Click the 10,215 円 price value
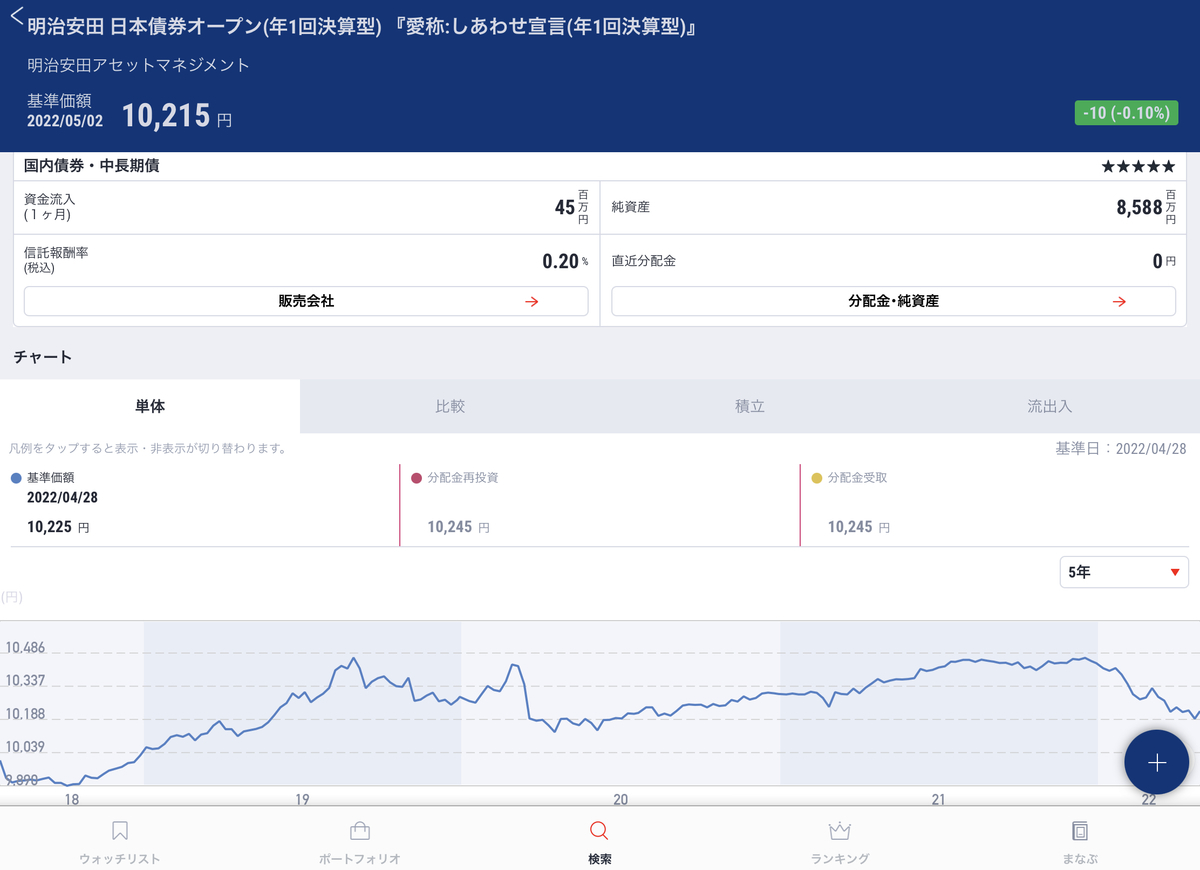Screen dimensions: 1200x870 pyautogui.click(x=177, y=116)
